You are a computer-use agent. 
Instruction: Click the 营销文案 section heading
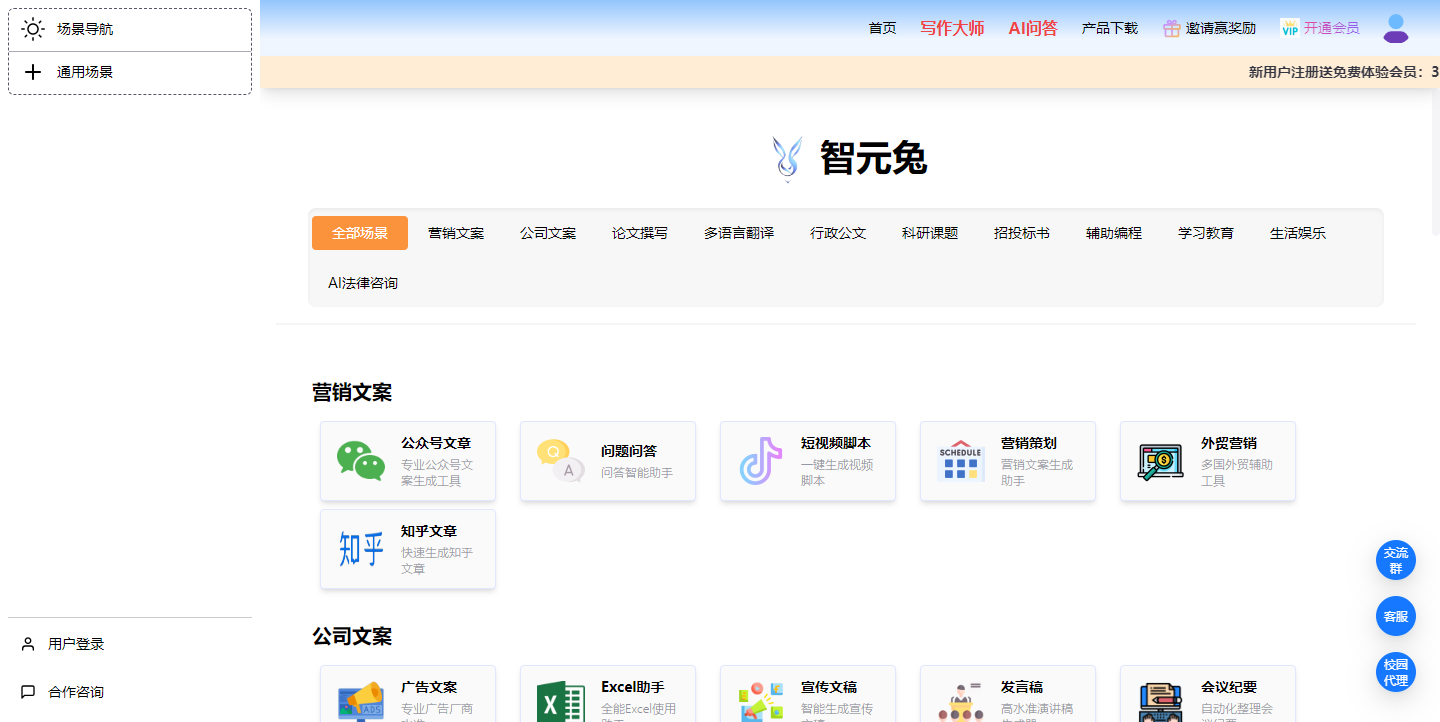point(352,392)
